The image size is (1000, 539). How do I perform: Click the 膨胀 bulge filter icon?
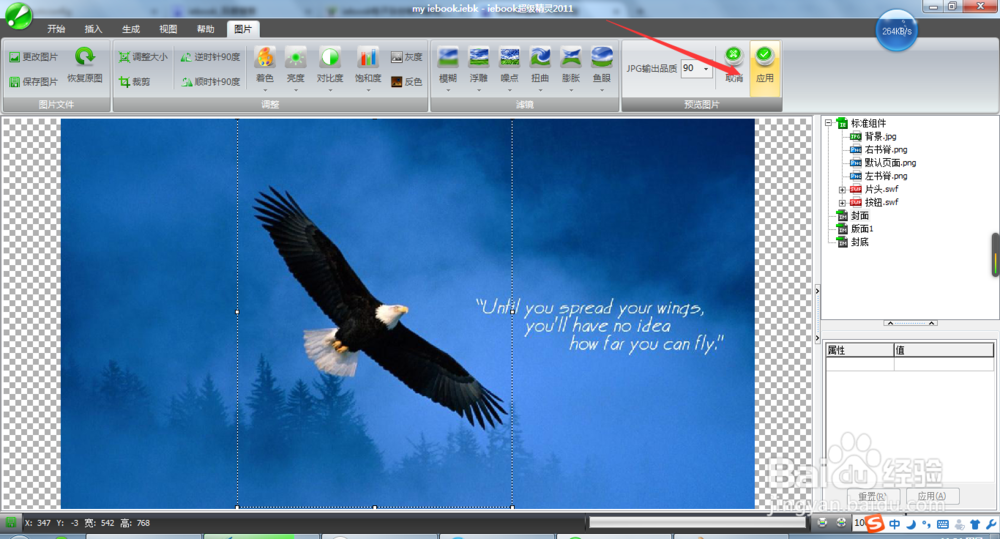pyautogui.click(x=570, y=57)
